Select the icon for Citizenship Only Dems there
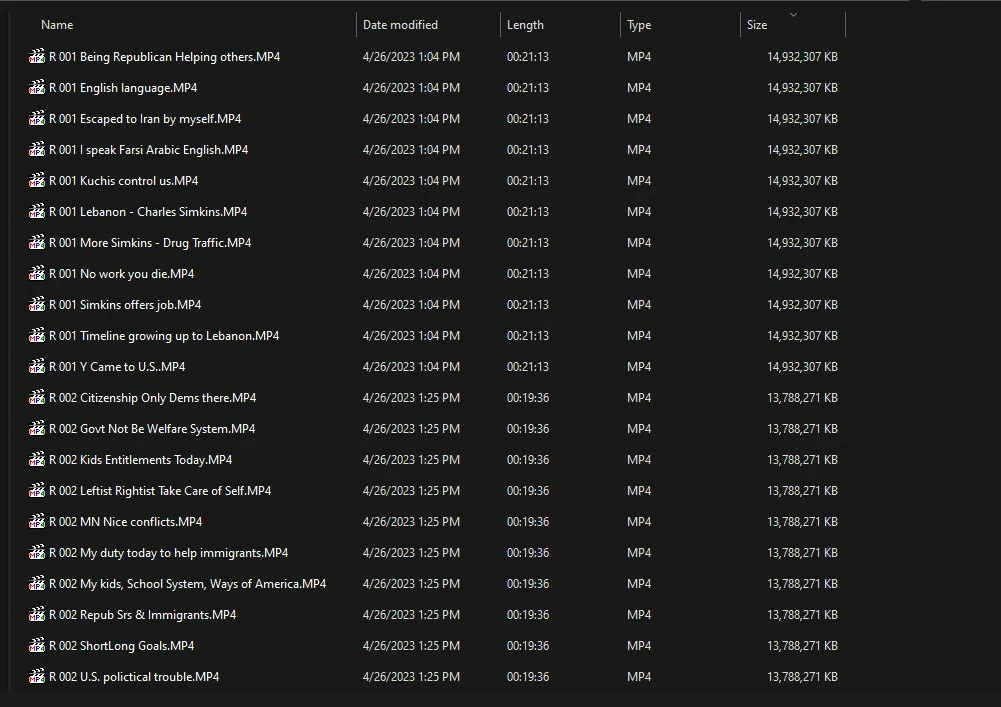The height and width of the screenshot is (707, 1001). pos(37,397)
